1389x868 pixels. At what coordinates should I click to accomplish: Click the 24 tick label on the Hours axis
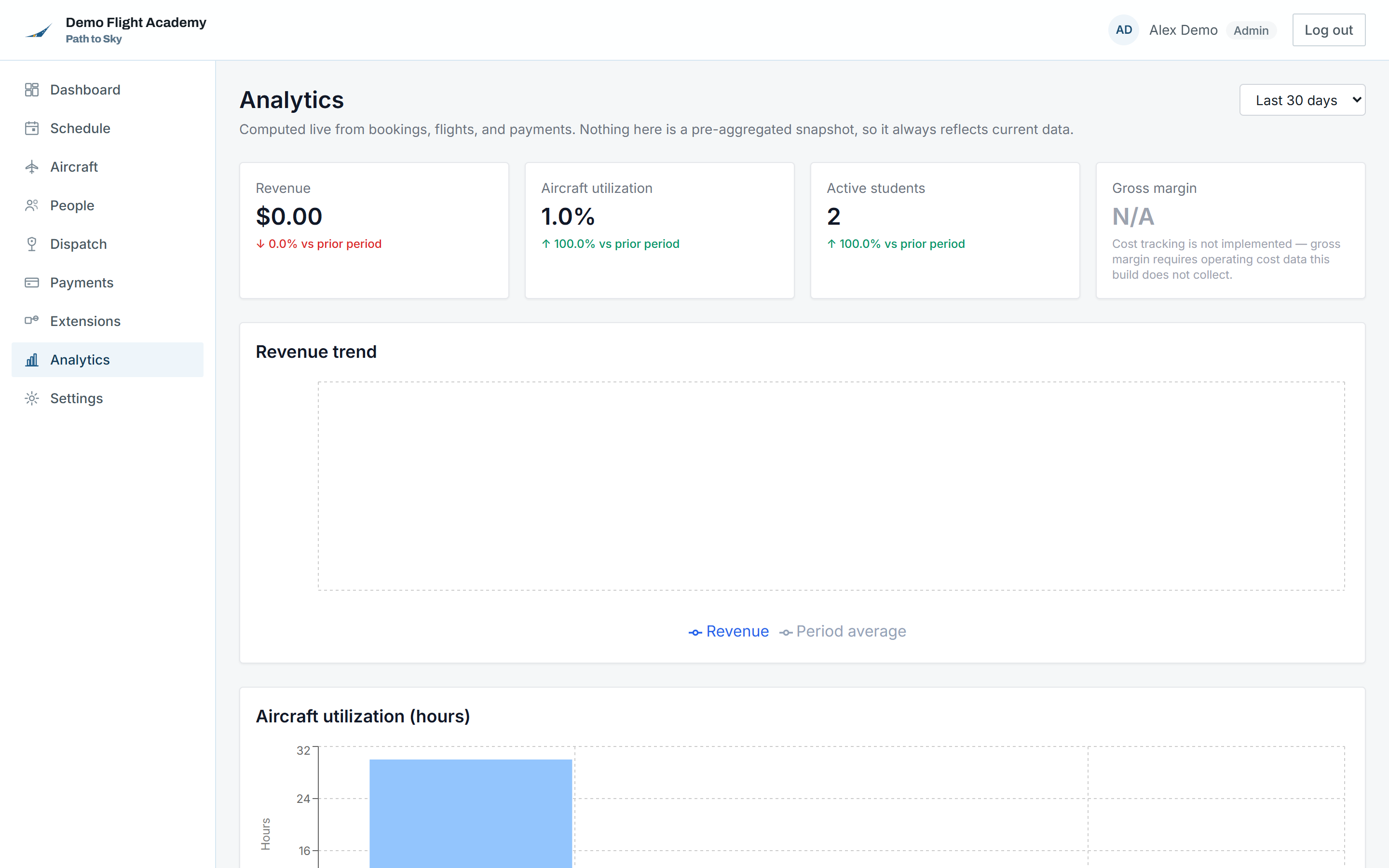[303, 799]
